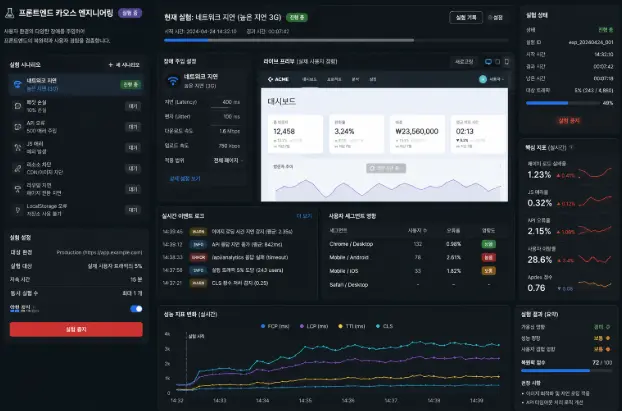
Task: Select the LocalStorage 오류 scenario icon
Action: click(17, 210)
